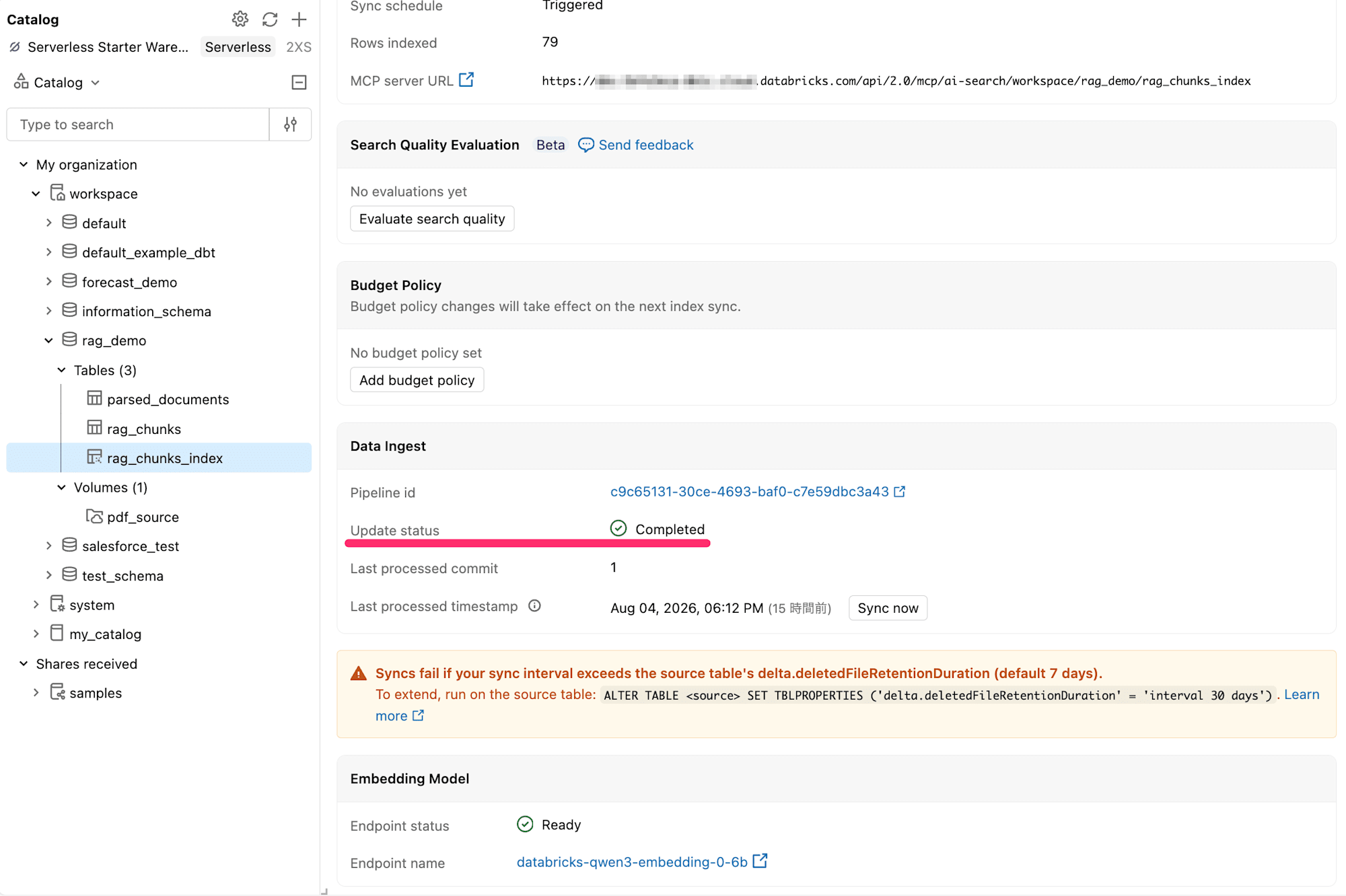Collapse the workspace catalog node
Screen dimensions: 1346x896
(36, 194)
